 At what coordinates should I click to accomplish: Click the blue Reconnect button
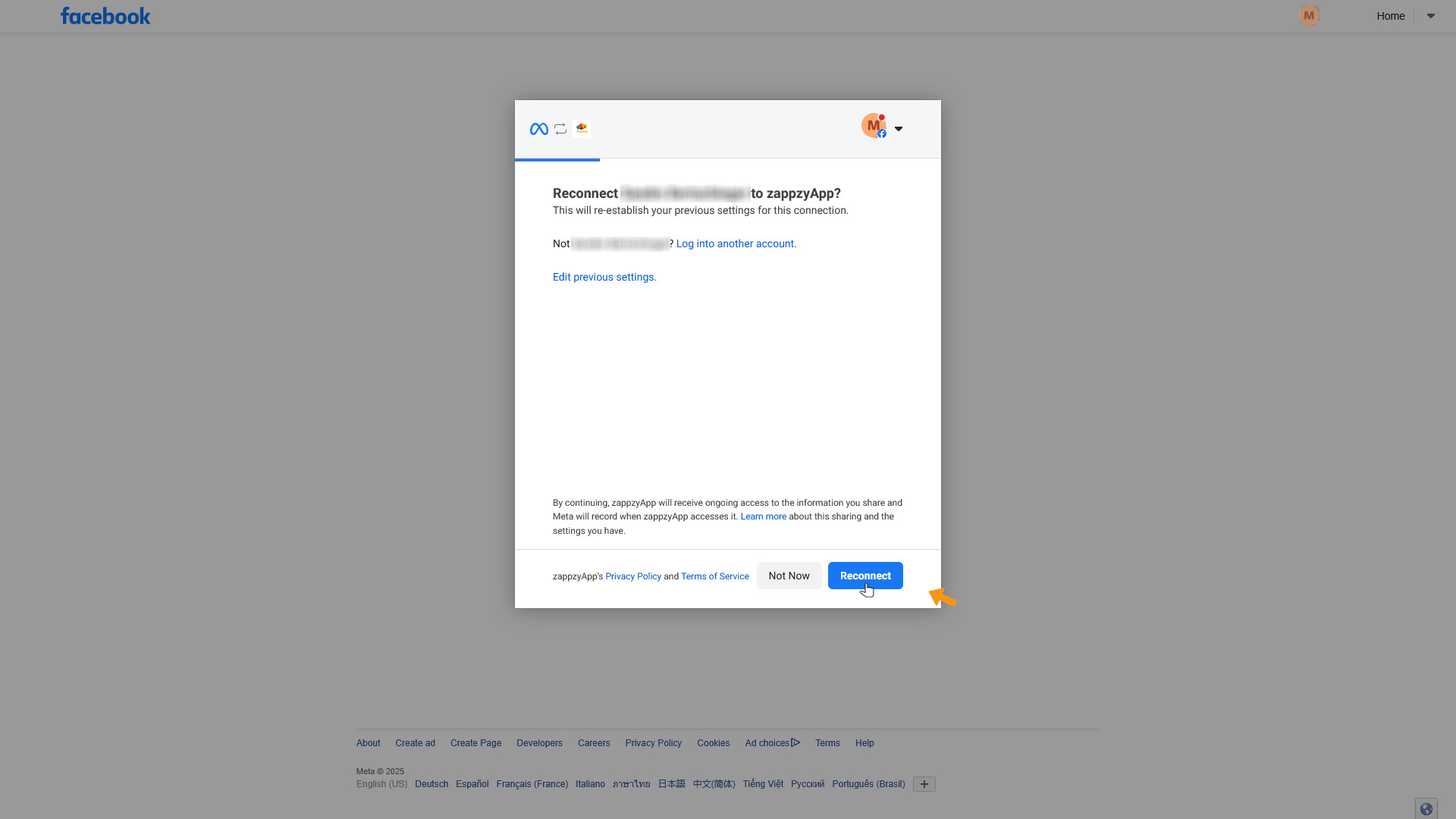click(865, 576)
